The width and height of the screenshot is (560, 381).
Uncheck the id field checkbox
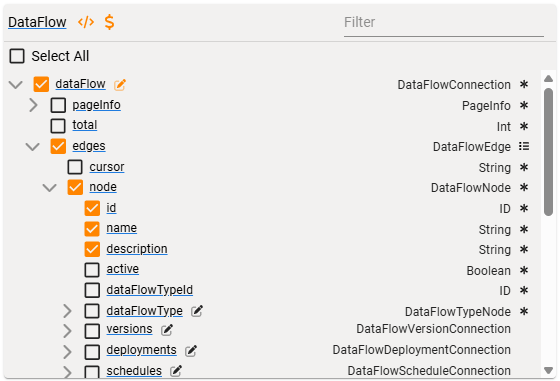click(x=92, y=208)
